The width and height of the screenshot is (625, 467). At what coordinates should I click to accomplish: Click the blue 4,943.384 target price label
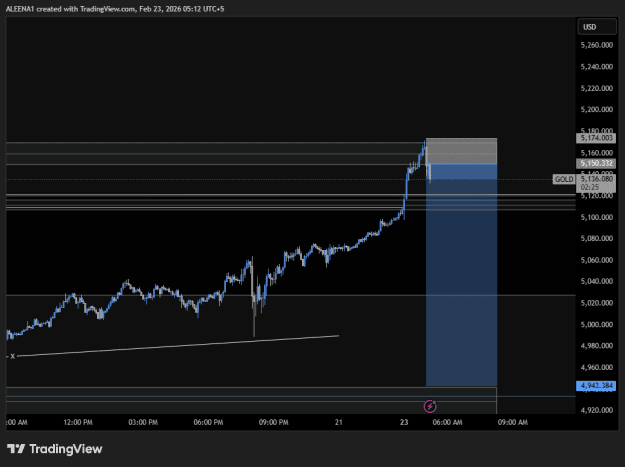point(596,385)
